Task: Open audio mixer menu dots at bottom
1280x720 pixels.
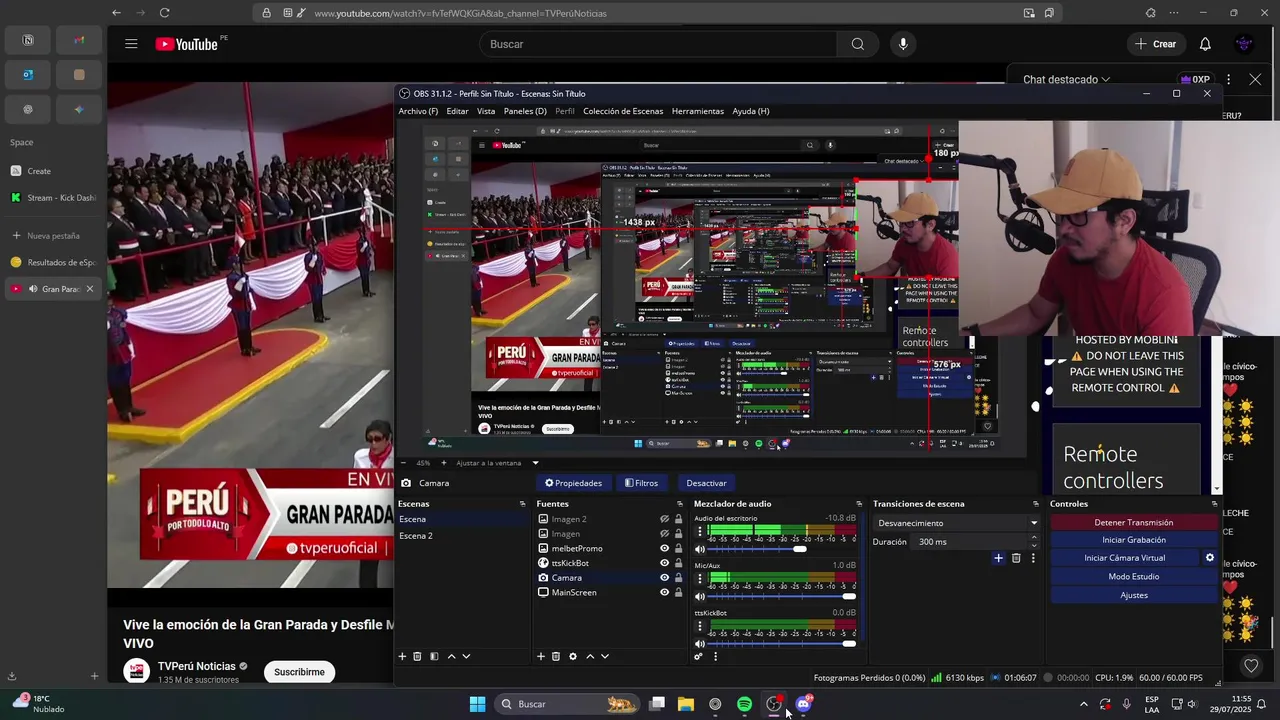Action: [x=715, y=656]
